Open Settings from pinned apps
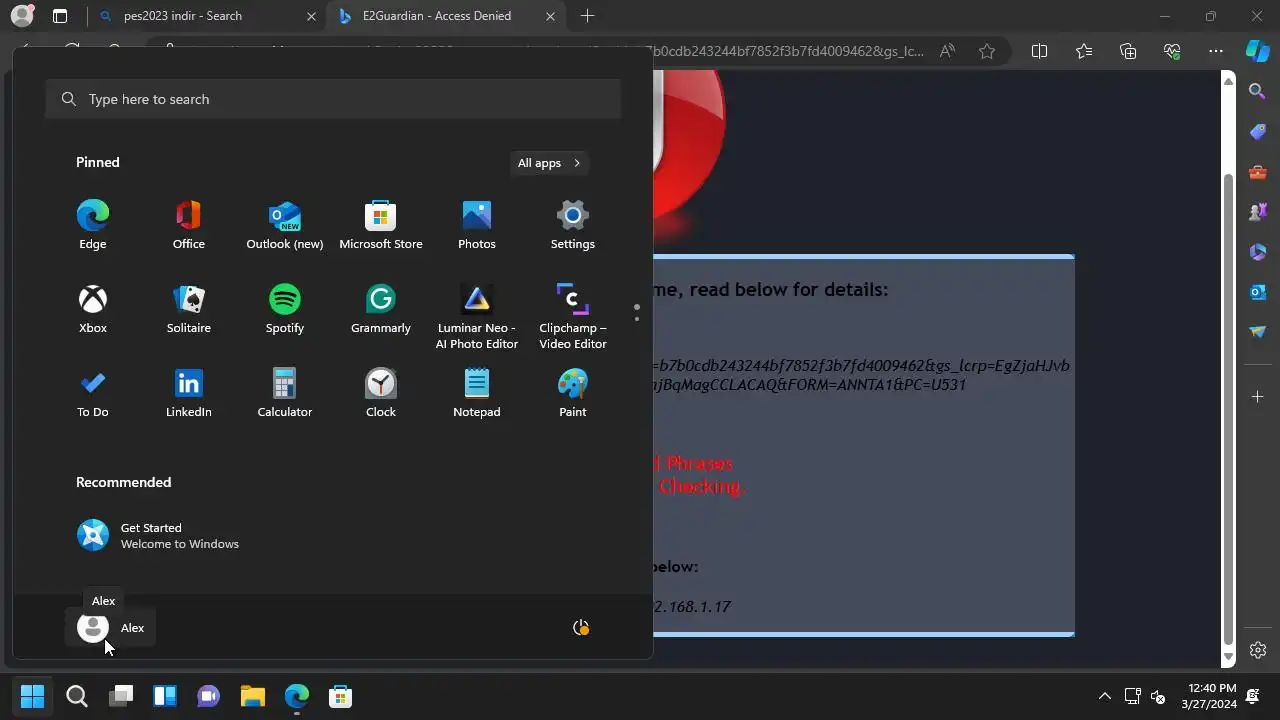The width and height of the screenshot is (1280, 720). [x=573, y=225]
